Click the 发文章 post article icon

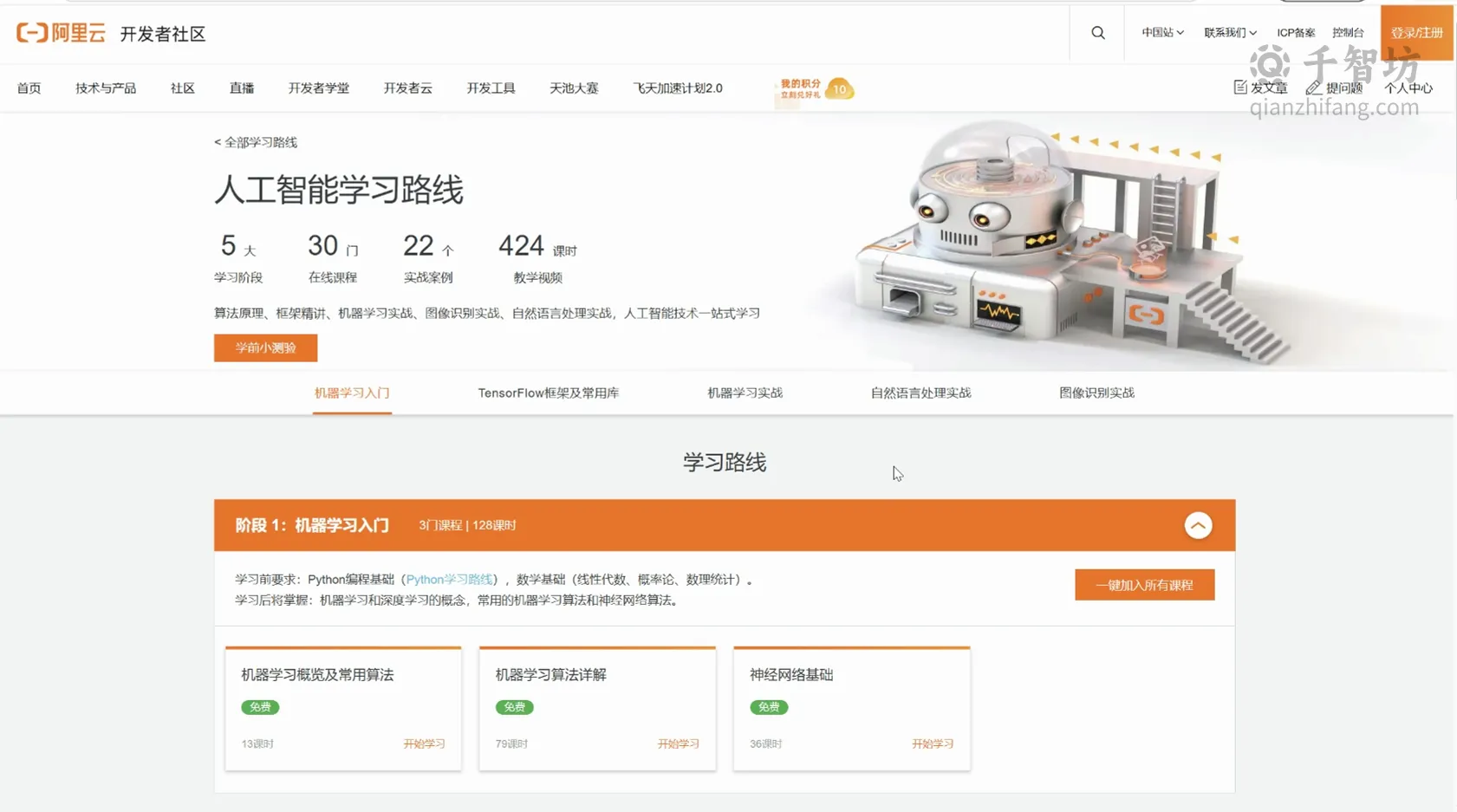[x=1240, y=87]
